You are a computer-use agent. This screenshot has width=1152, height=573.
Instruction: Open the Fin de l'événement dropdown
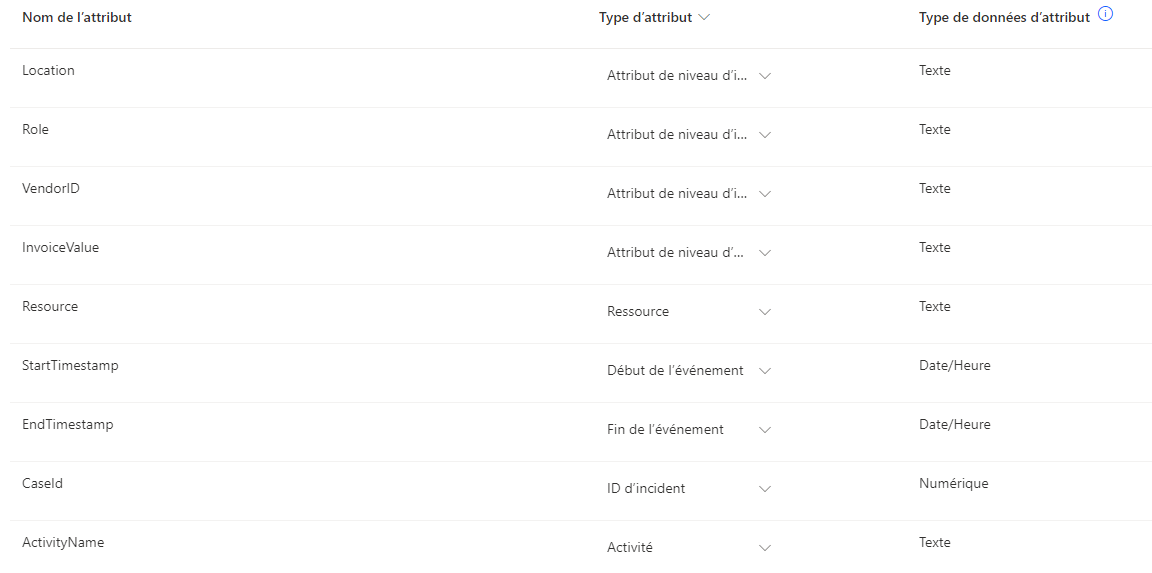click(689, 430)
